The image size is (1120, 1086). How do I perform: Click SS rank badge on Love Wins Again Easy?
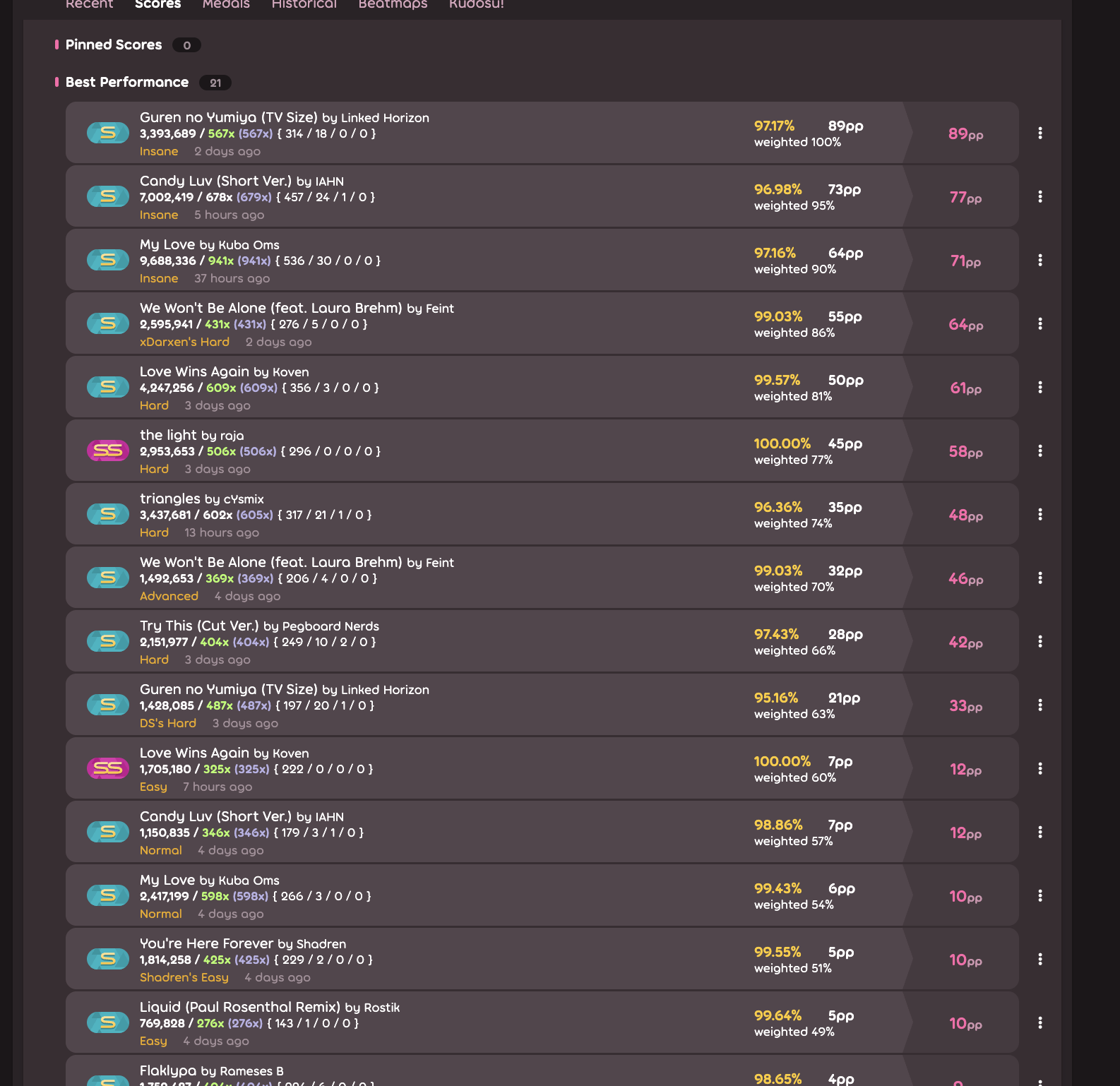click(108, 768)
